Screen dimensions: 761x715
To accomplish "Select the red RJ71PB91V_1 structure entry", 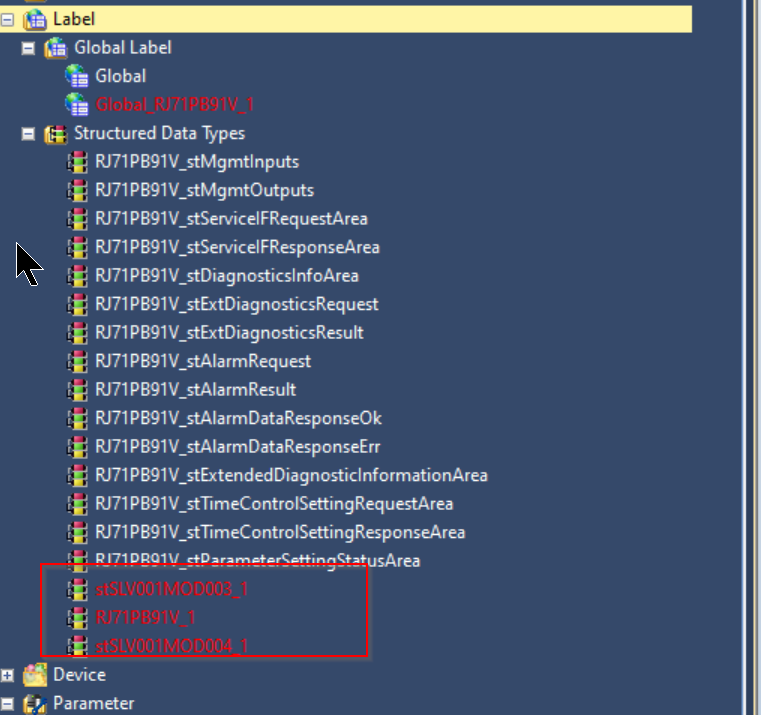I will click(x=145, y=618).
